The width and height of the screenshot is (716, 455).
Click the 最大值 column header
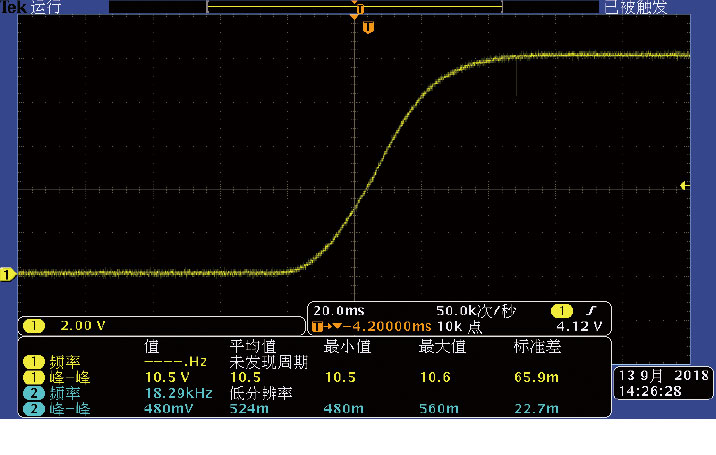pos(442,347)
